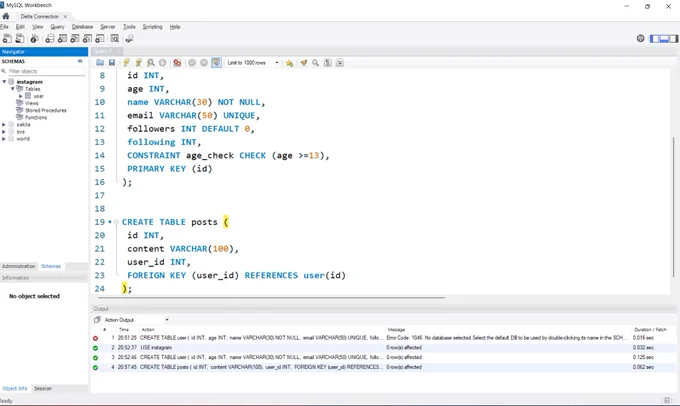Select the USE instagram output row
Viewport: 680px width, 406px height.
(383, 347)
